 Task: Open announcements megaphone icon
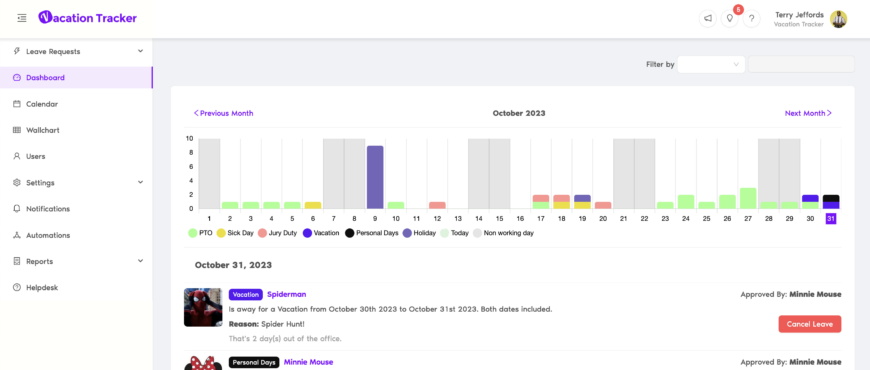point(707,18)
